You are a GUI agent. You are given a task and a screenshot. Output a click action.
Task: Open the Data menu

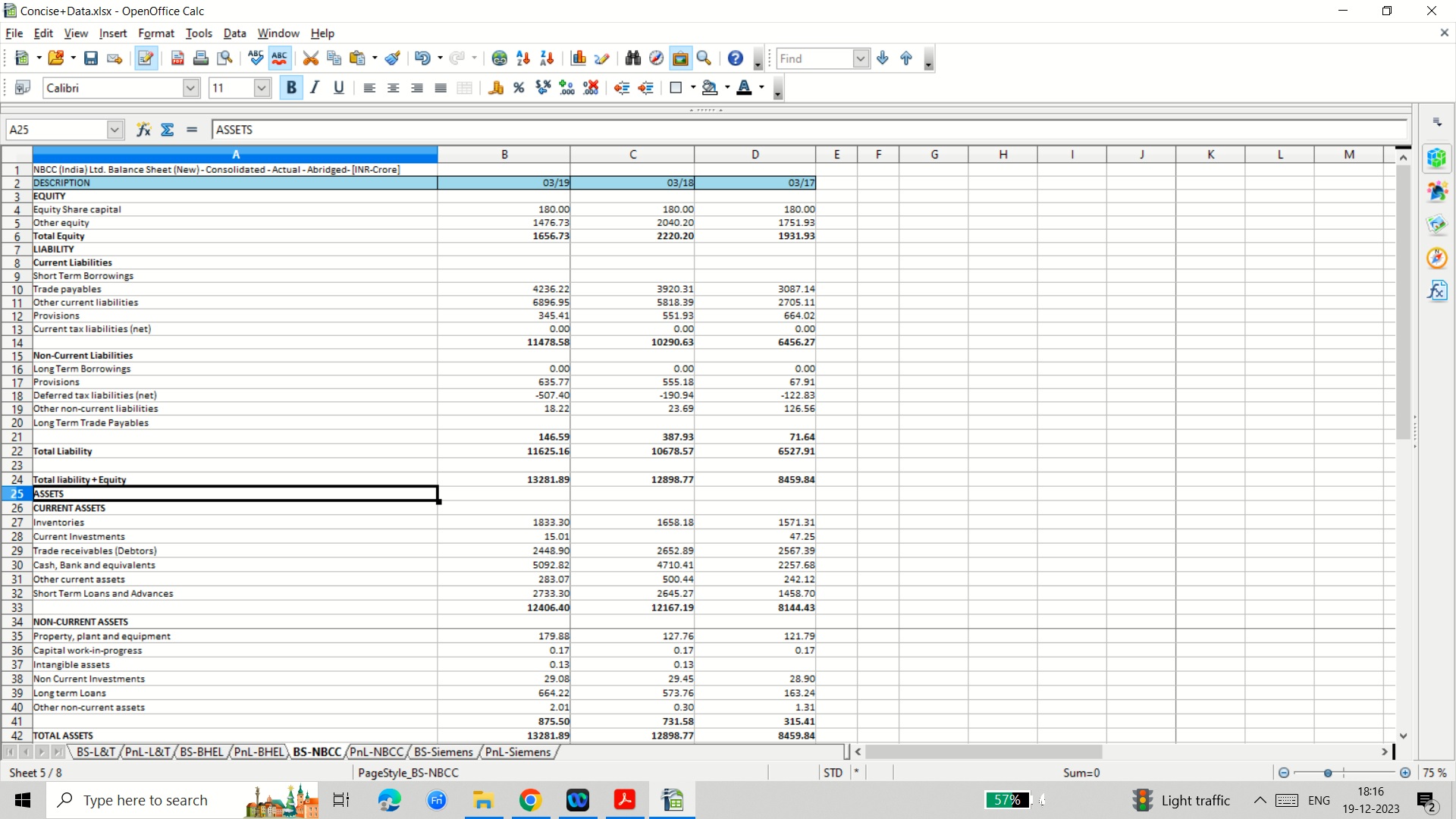coord(234,33)
